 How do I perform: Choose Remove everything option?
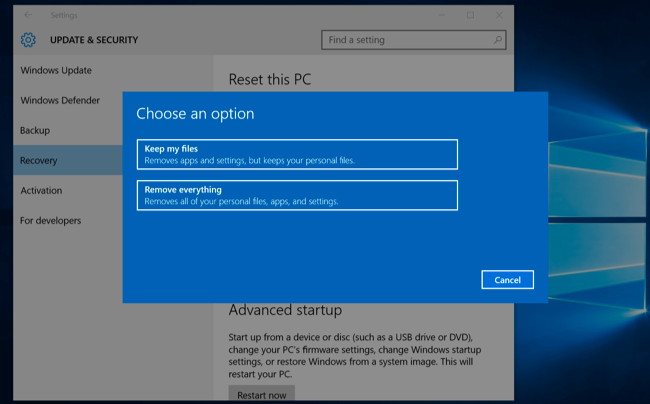(297, 195)
